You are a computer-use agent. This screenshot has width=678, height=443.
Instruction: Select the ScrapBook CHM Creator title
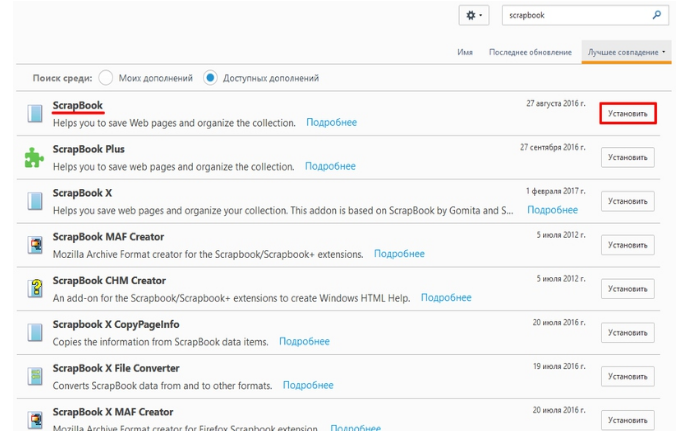point(109,280)
